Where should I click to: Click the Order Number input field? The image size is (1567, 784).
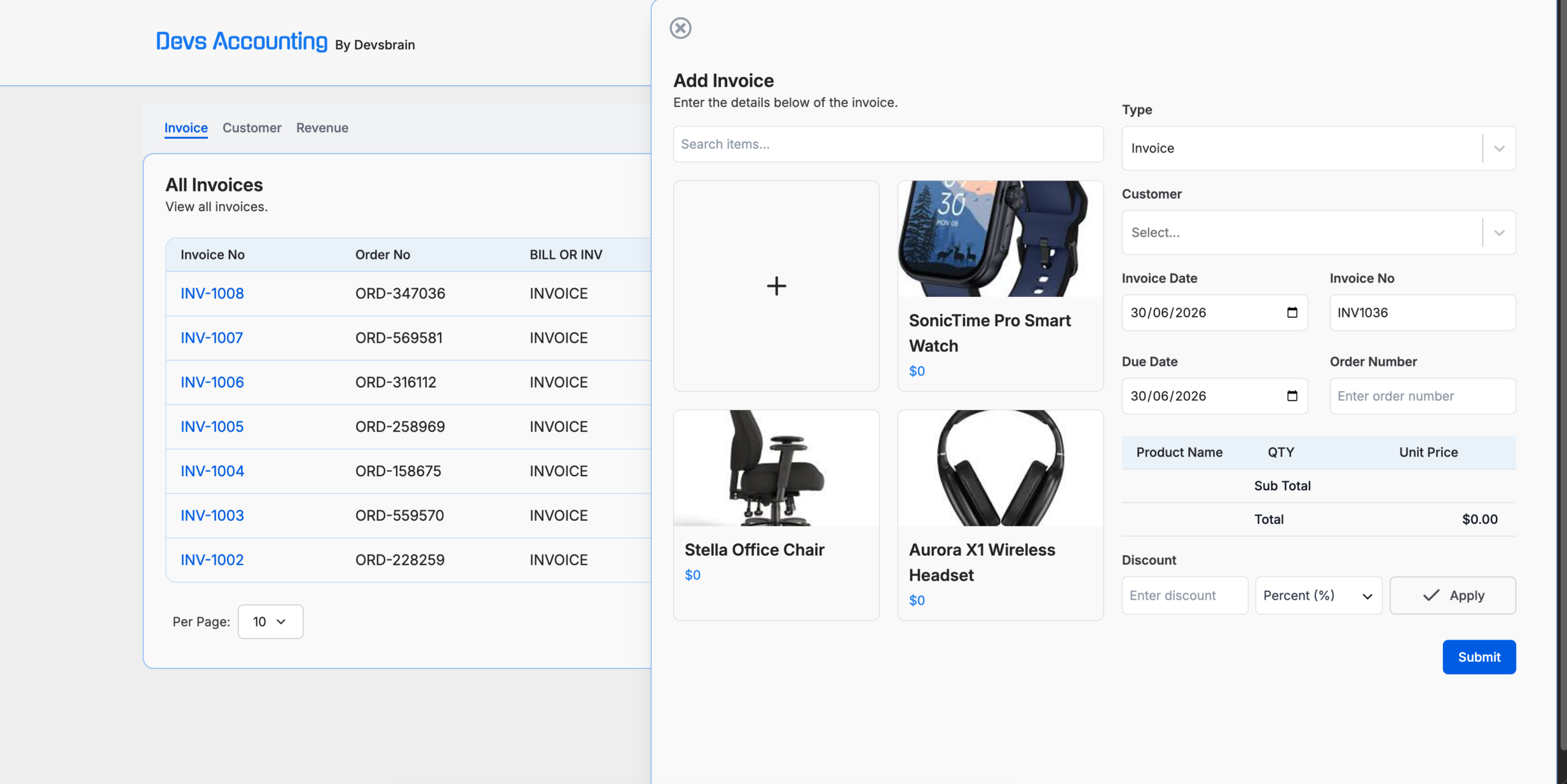coord(1423,396)
